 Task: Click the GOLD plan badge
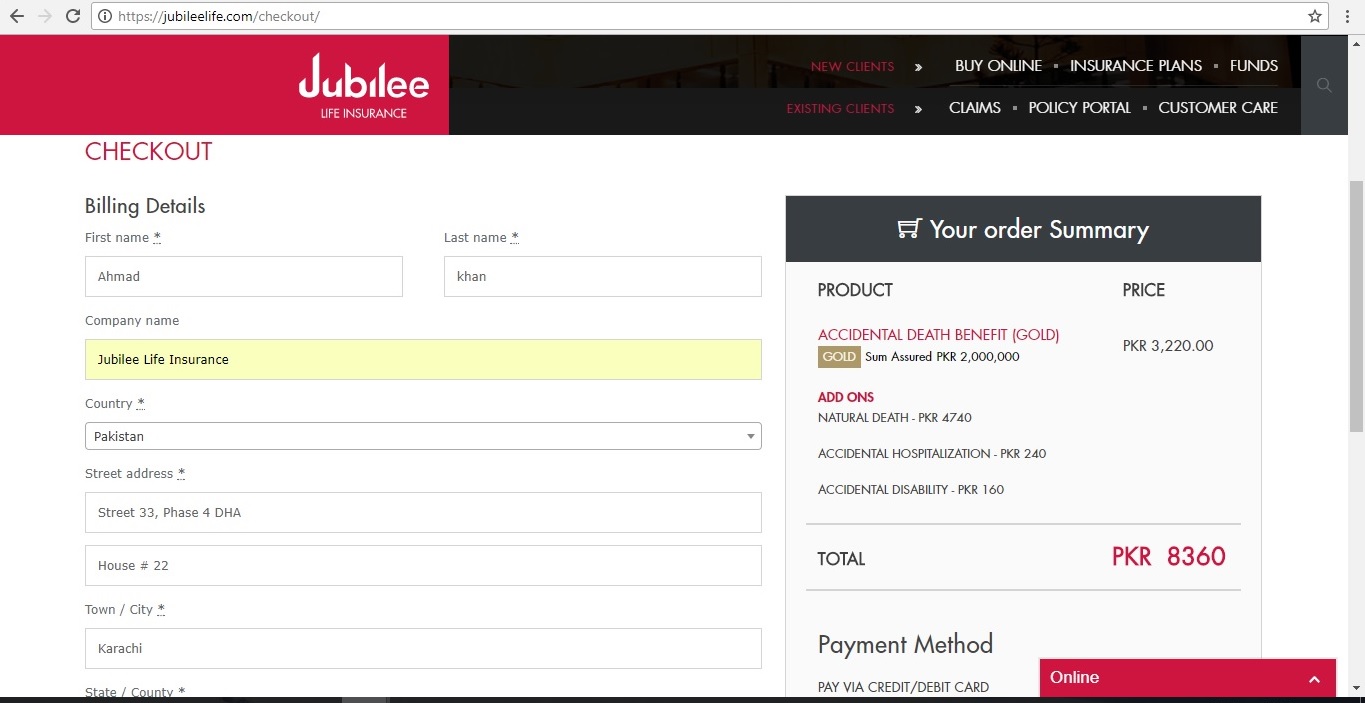839,357
